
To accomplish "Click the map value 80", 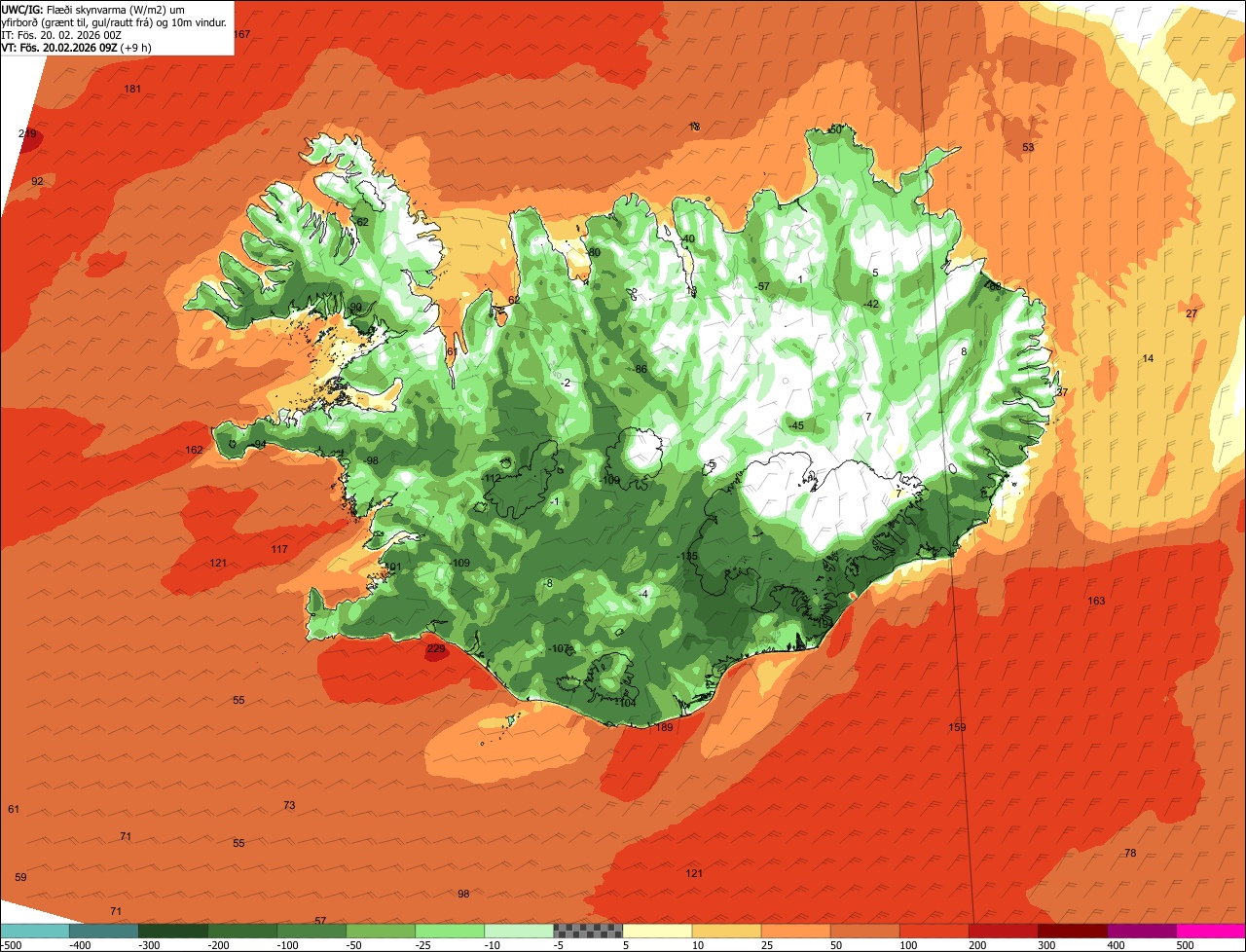I will 594,253.
